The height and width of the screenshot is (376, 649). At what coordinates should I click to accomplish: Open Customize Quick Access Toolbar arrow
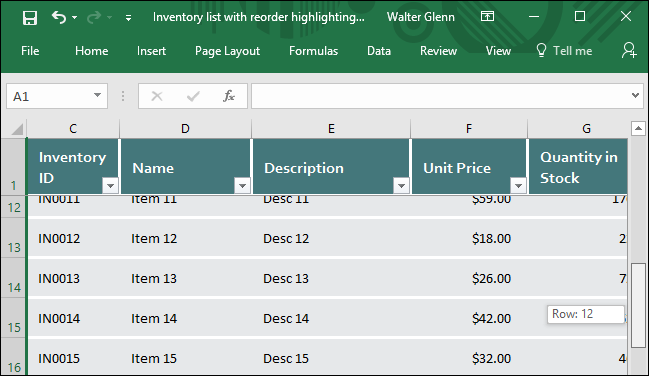(x=128, y=18)
